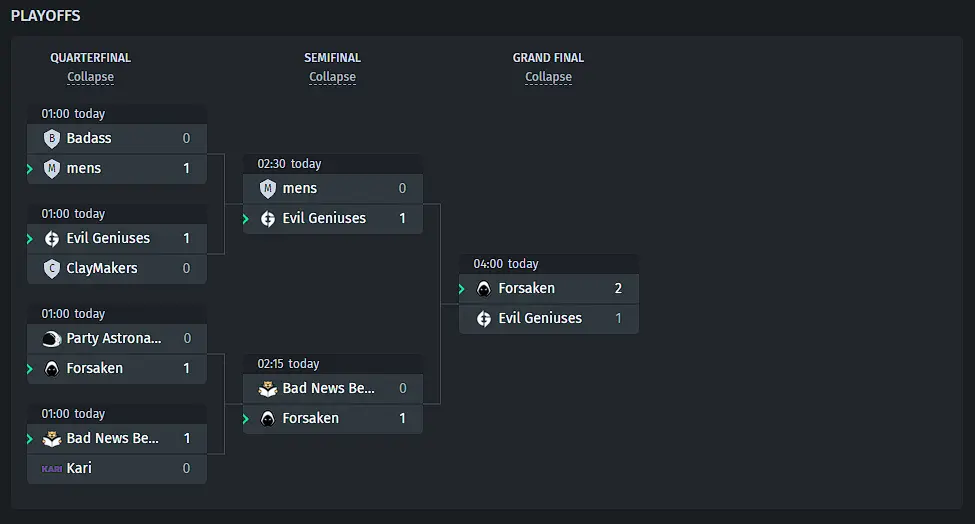Click the mens shield icon in quarterfinal
The width and height of the screenshot is (975, 524).
[x=52, y=168]
